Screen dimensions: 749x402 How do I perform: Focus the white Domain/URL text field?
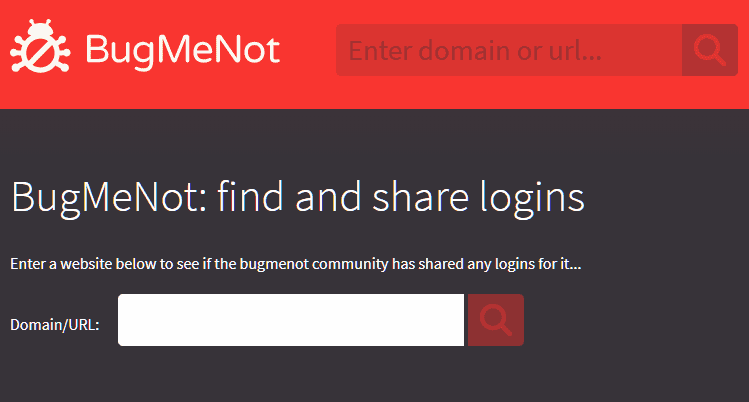click(x=291, y=320)
